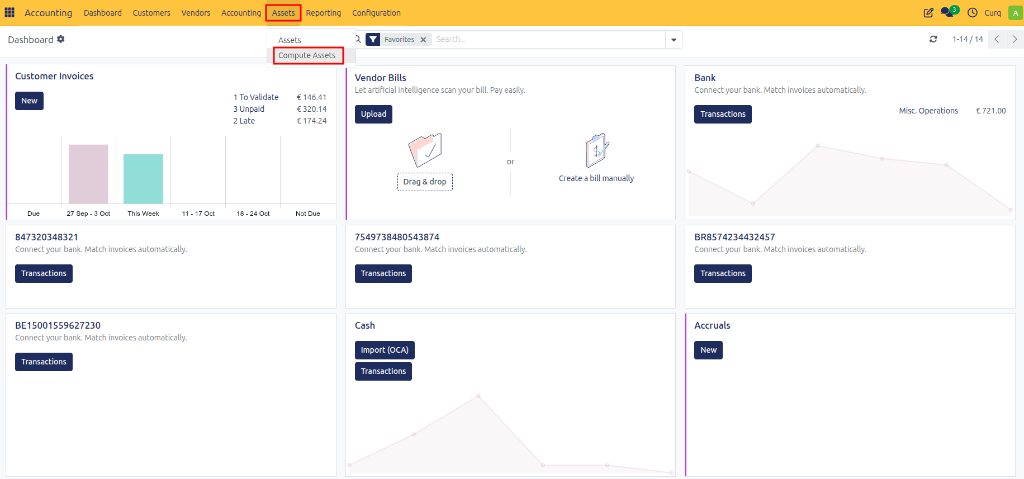This screenshot has height=479, width=1024.
Task: Click the 2 Late link
Action: 244,121
